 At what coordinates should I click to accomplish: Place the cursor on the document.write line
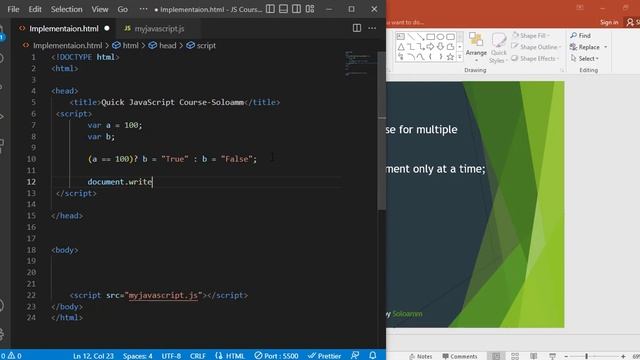(x=120, y=182)
